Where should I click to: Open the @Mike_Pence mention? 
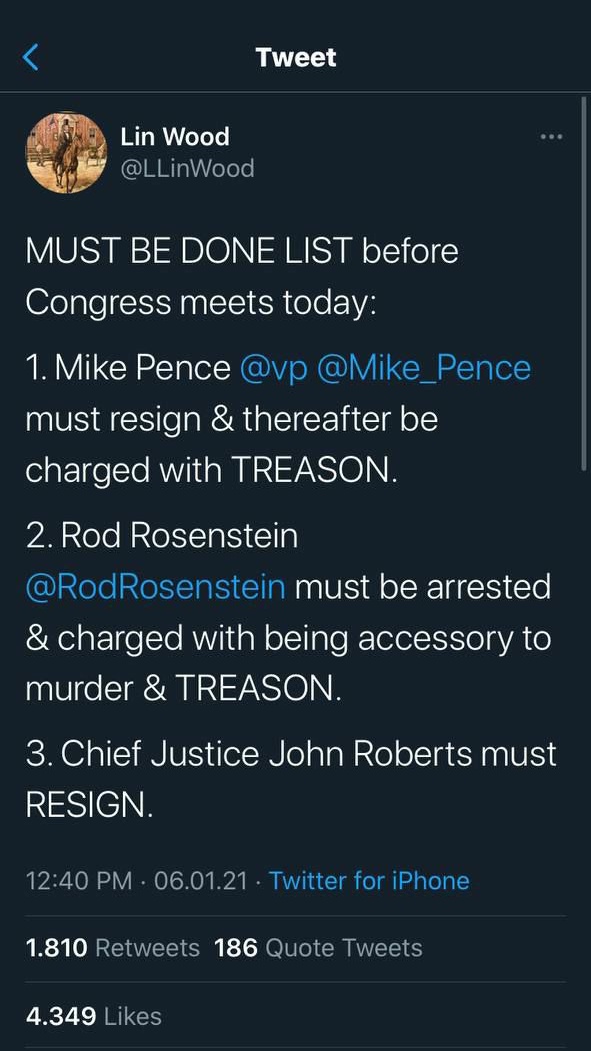pyautogui.click(x=423, y=369)
